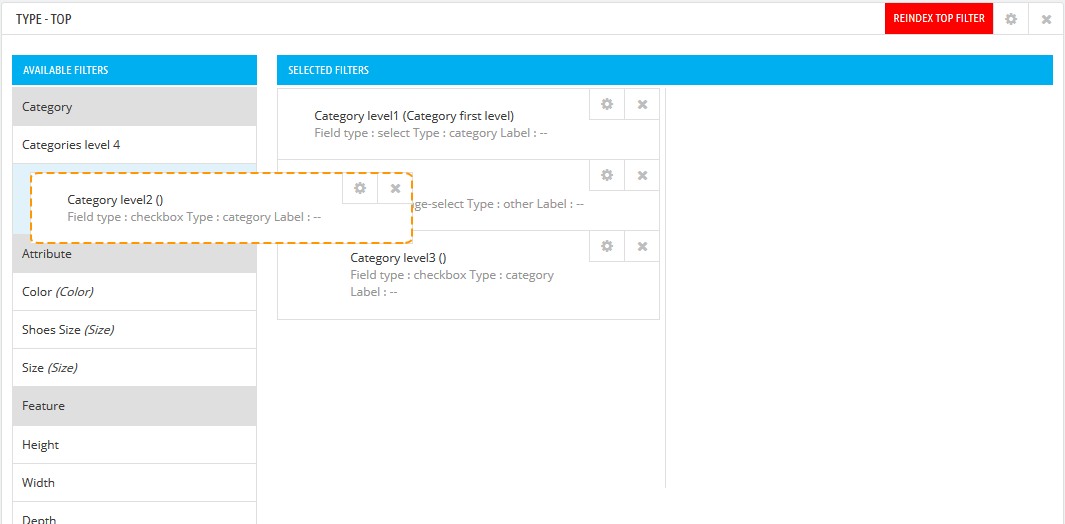1065x524 pixels.
Task: Select the Width feature filter
Action: coord(134,483)
